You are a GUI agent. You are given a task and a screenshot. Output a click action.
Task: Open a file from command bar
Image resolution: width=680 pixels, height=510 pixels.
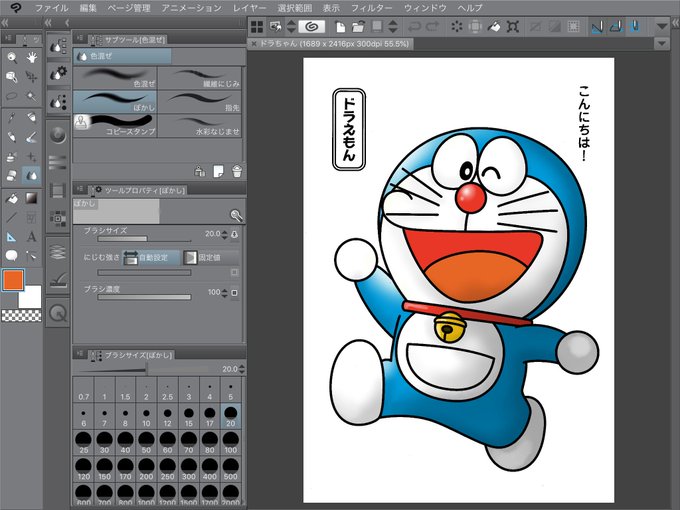[358, 27]
